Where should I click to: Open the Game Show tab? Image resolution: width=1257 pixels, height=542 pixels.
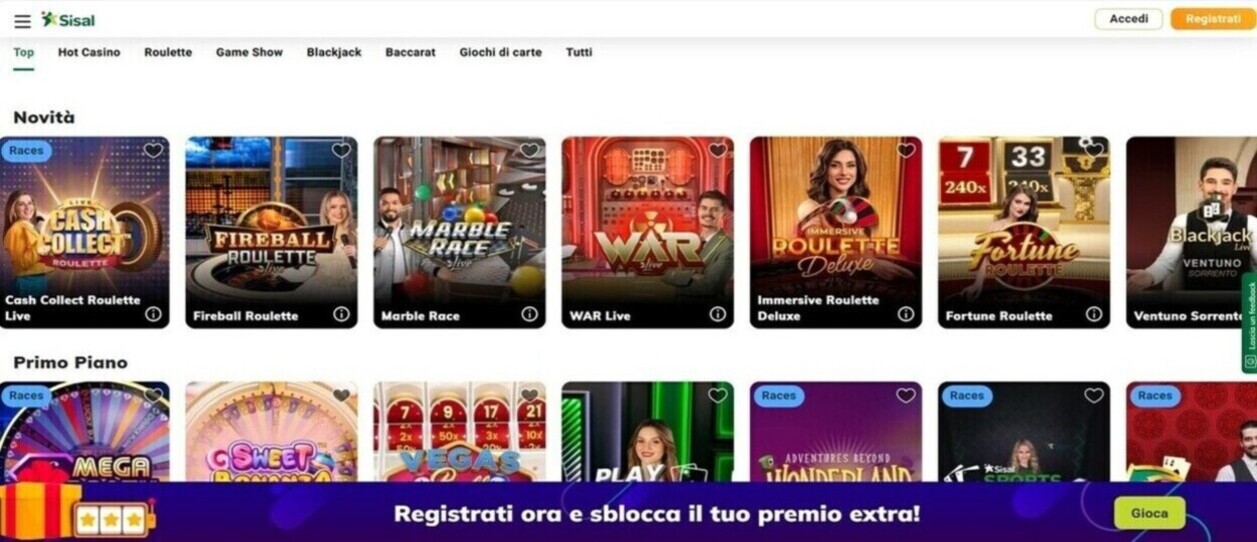(249, 52)
